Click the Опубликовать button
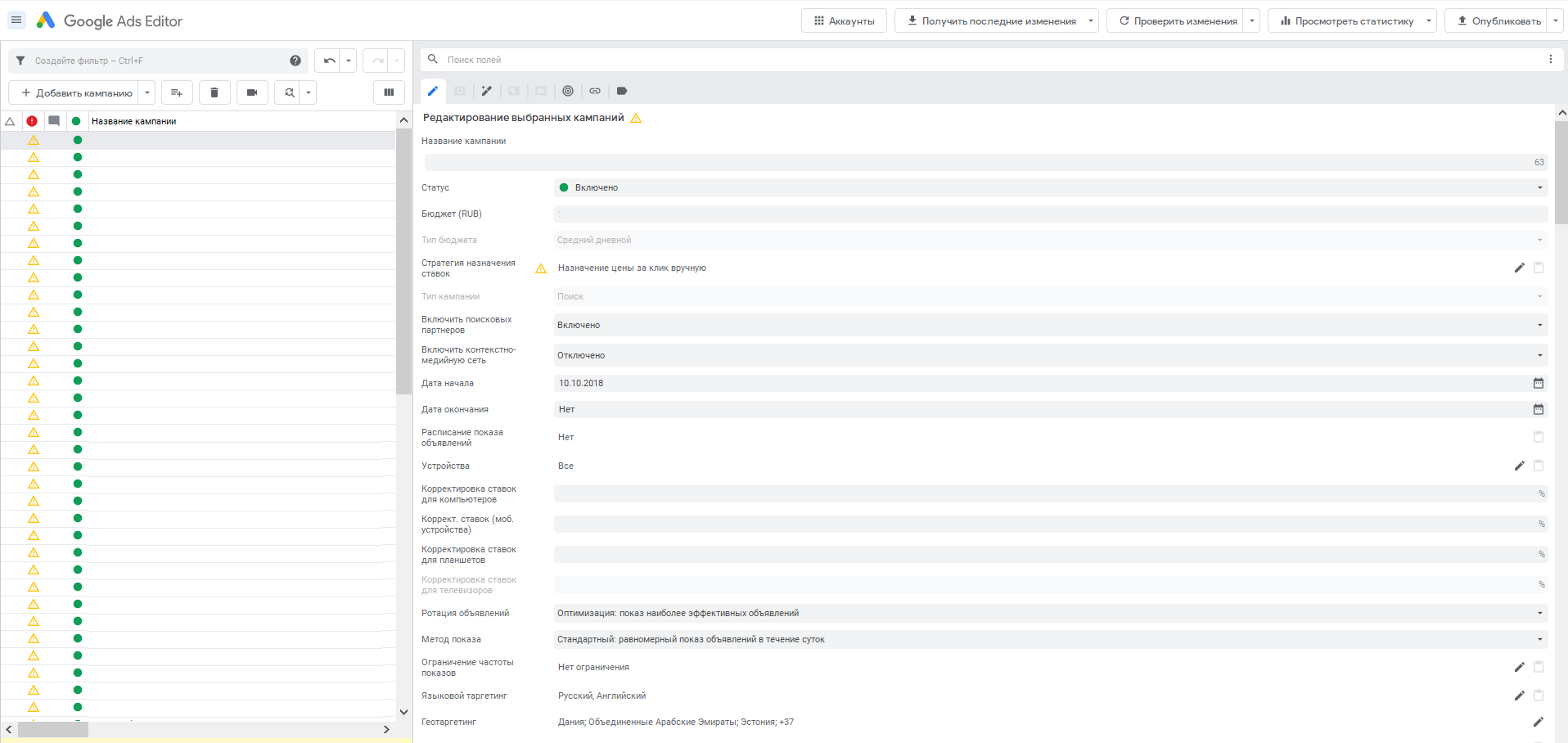The width and height of the screenshot is (1568, 743). click(x=1498, y=21)
